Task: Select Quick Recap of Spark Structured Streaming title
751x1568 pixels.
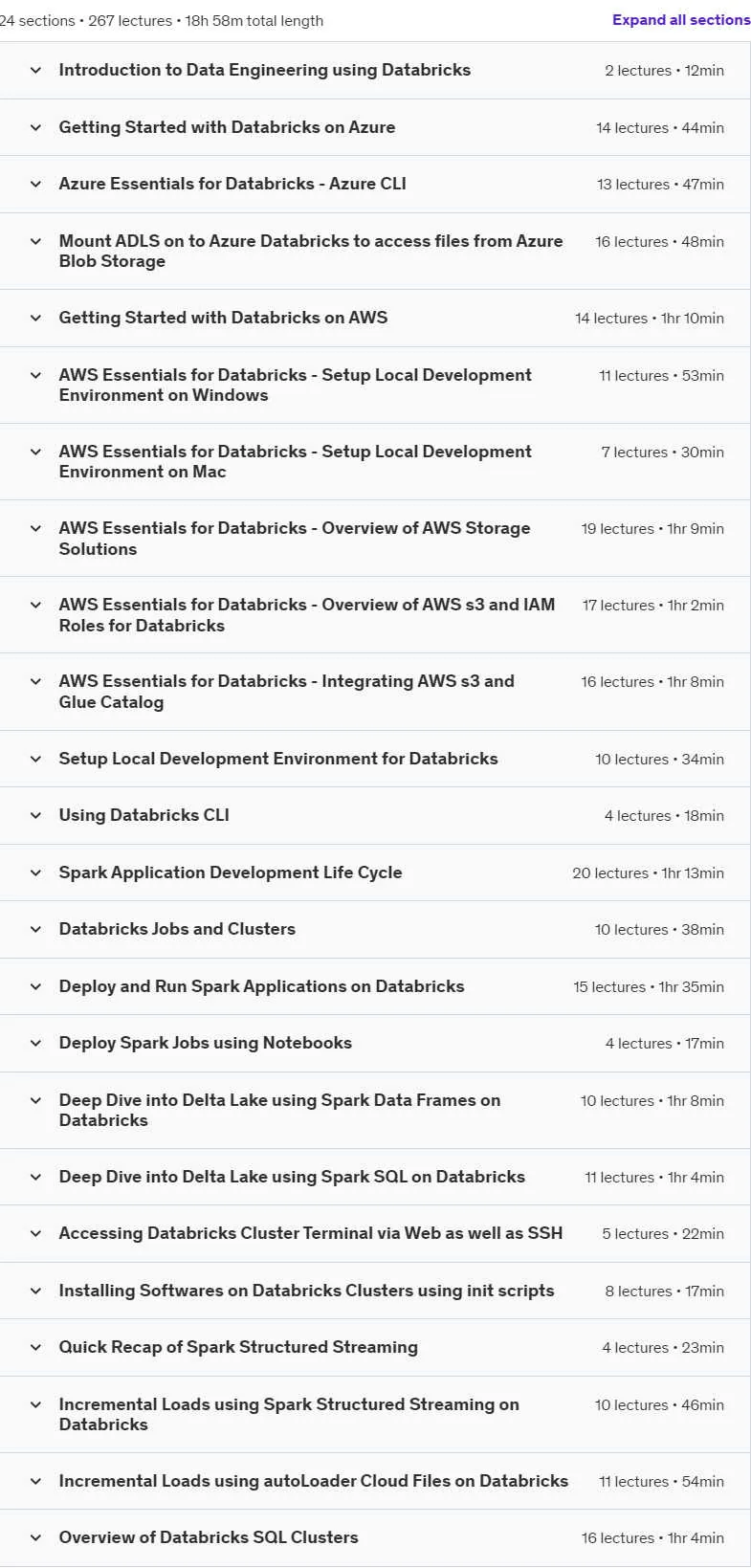Action: pos(238,1347)
